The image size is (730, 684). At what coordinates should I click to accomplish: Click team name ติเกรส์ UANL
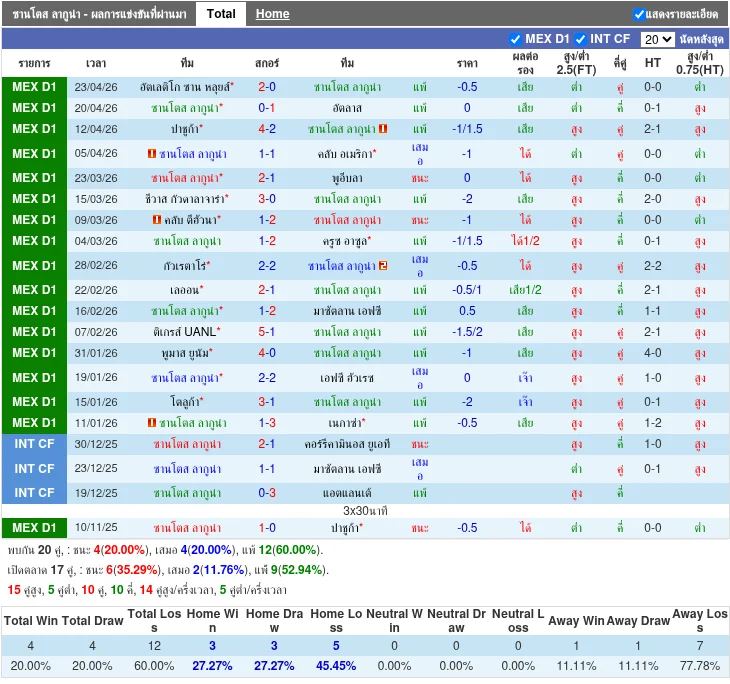point(186,332)
